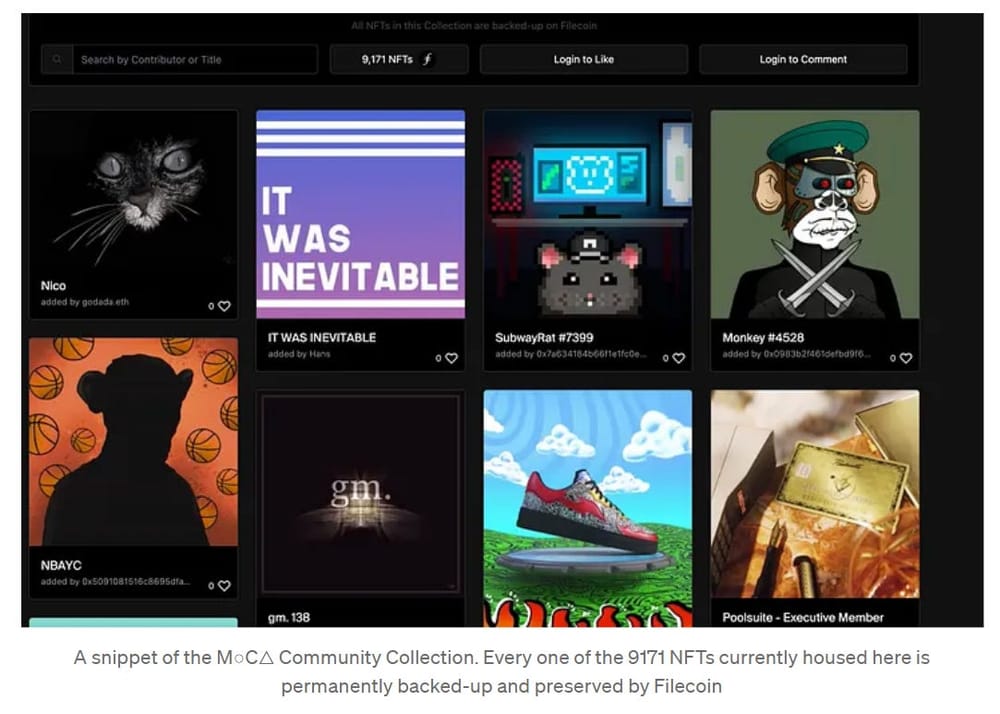
Task: Click the Login to Comment button
Action: point(803,59)
